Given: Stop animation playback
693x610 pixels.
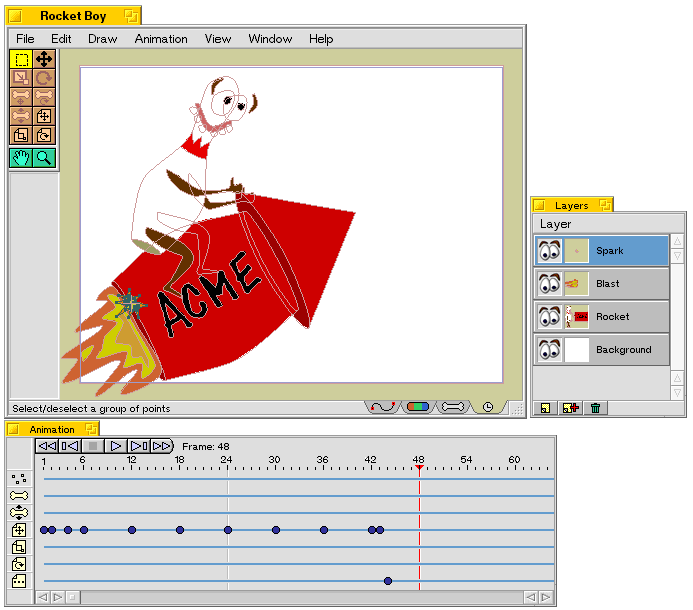Looking at the screenshot, I should 93,446.
